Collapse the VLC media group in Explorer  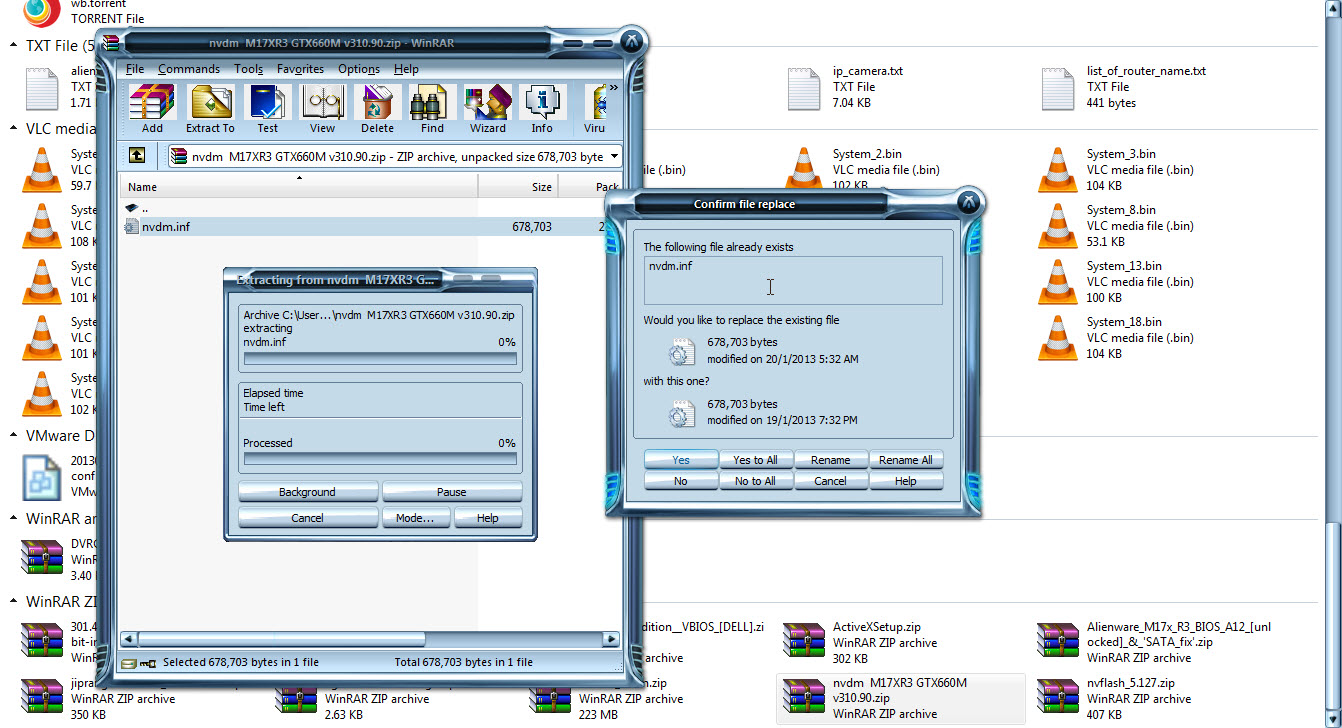pyautogui.click(x=13, y=129)
